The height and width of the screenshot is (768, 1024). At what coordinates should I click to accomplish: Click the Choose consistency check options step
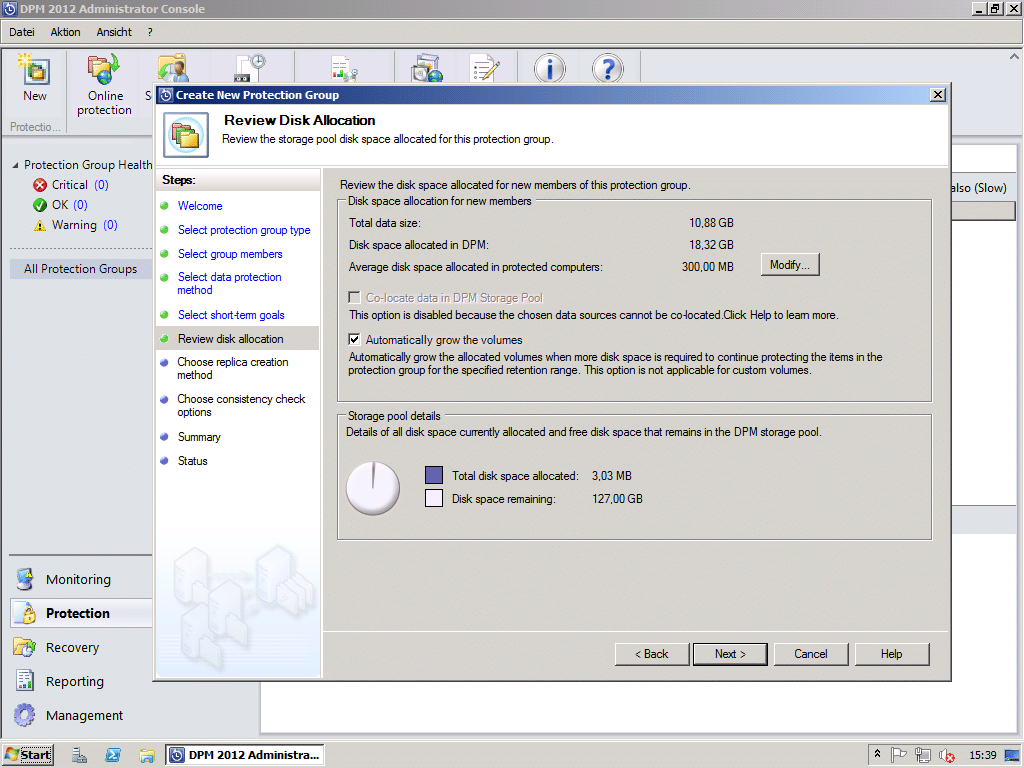point(241,406)
